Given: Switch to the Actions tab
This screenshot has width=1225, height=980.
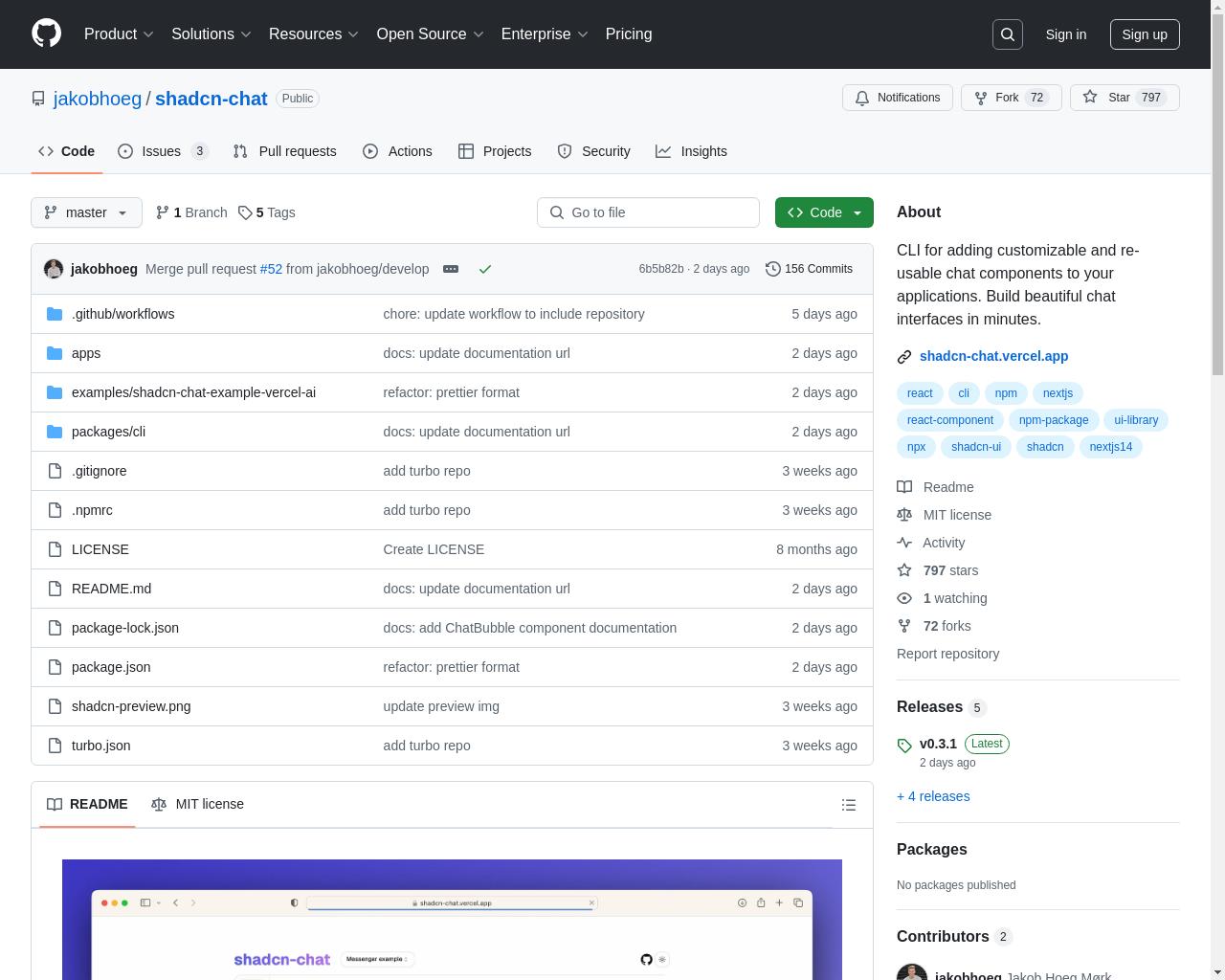Looking at the screenshot, I should click(397, 151).
